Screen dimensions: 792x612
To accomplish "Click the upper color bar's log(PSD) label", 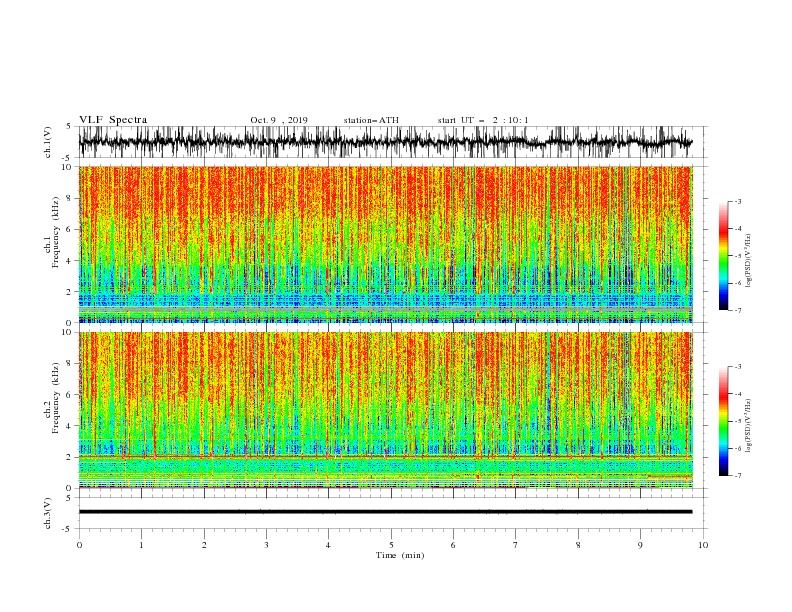I will (749, 261).
